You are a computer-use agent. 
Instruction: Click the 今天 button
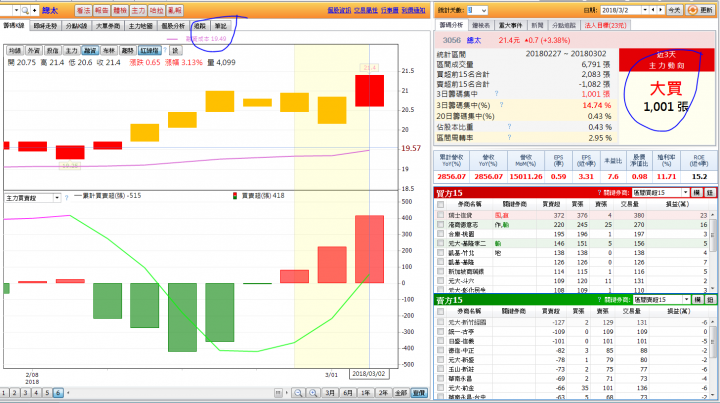(x=675, y=10)
